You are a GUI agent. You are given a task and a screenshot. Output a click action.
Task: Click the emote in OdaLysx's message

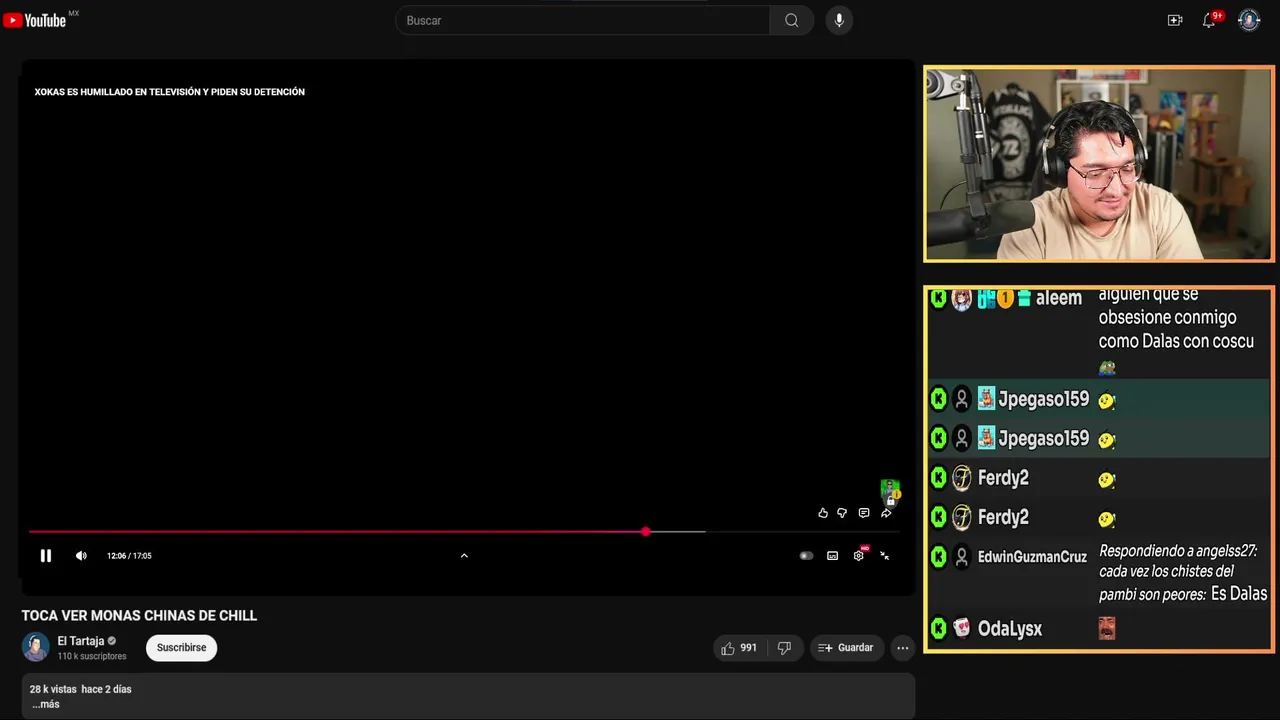coord(1107,628)
